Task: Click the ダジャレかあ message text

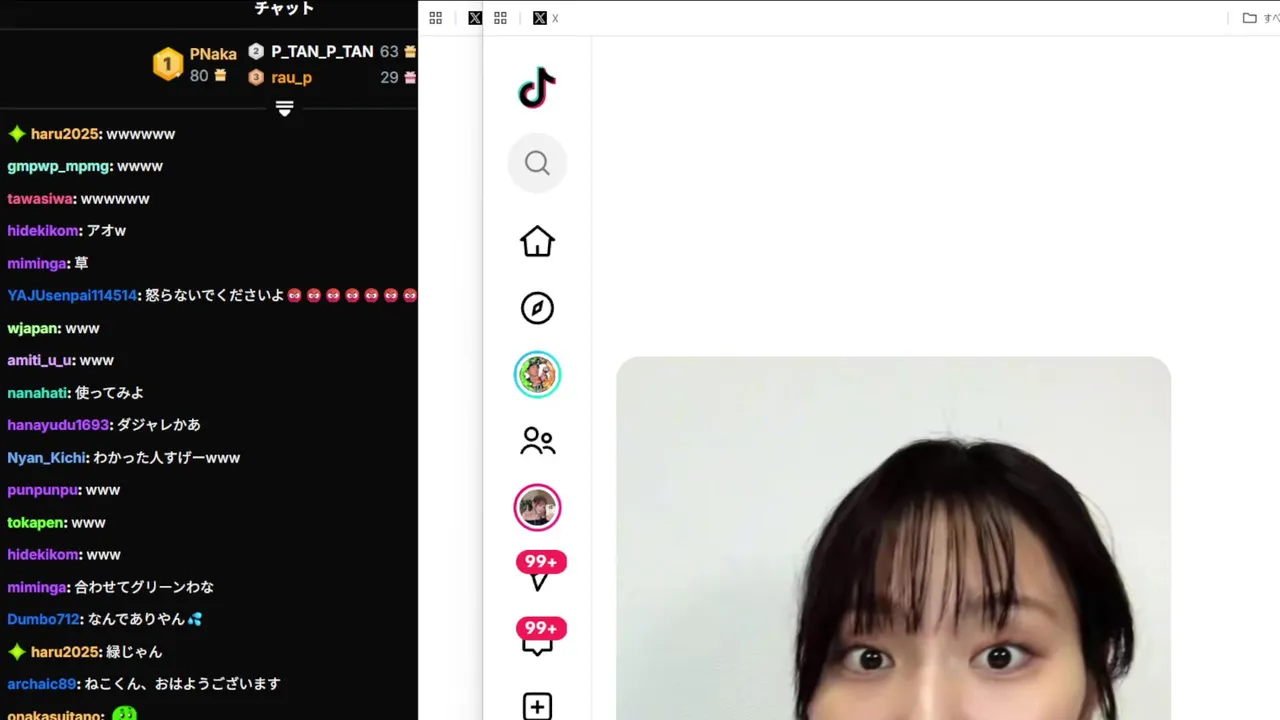Action: [159, 425]
